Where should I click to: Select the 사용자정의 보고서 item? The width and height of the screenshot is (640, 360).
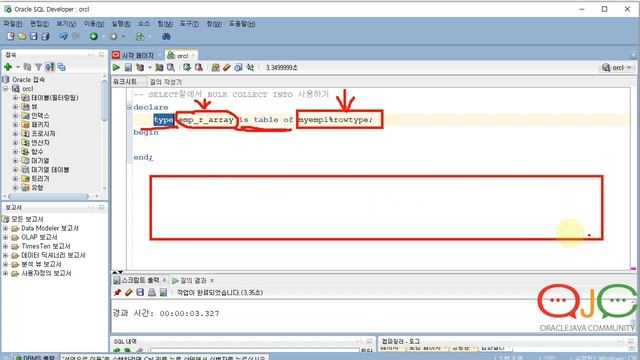tap(47, 273)
